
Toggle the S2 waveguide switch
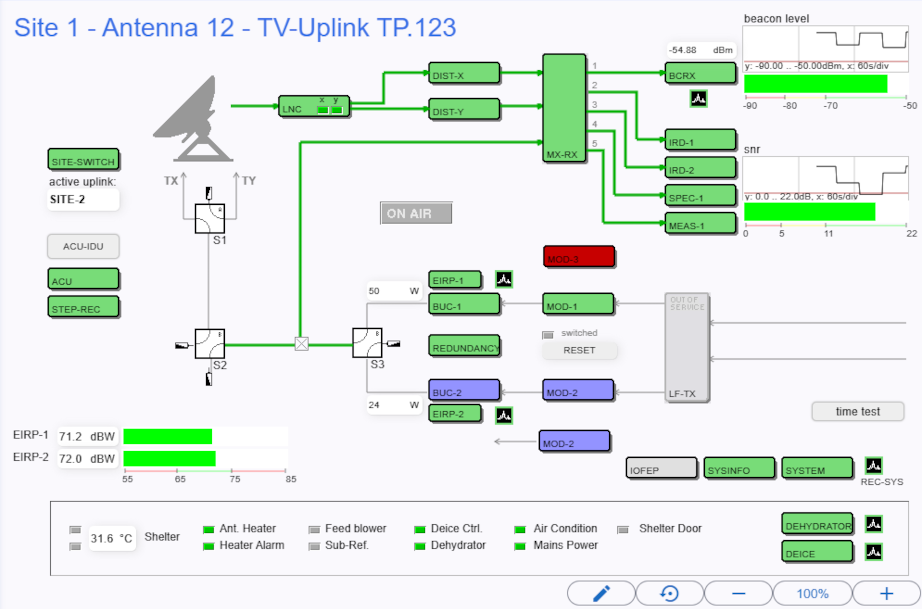point(210,344)
